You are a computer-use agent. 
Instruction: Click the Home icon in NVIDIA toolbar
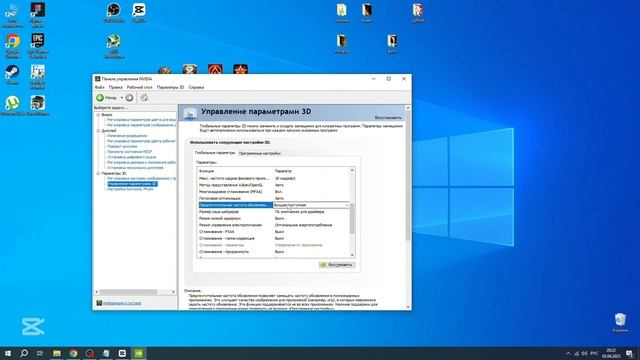point(144,98)
